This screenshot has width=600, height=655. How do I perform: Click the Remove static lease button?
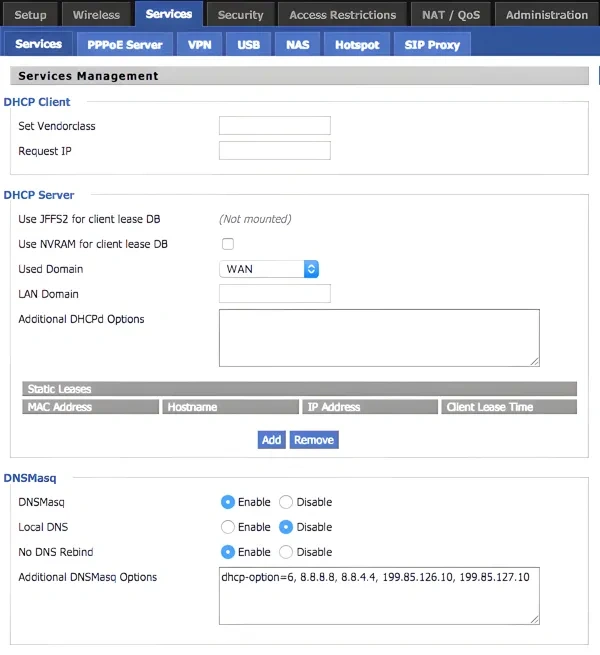point(314,439)
